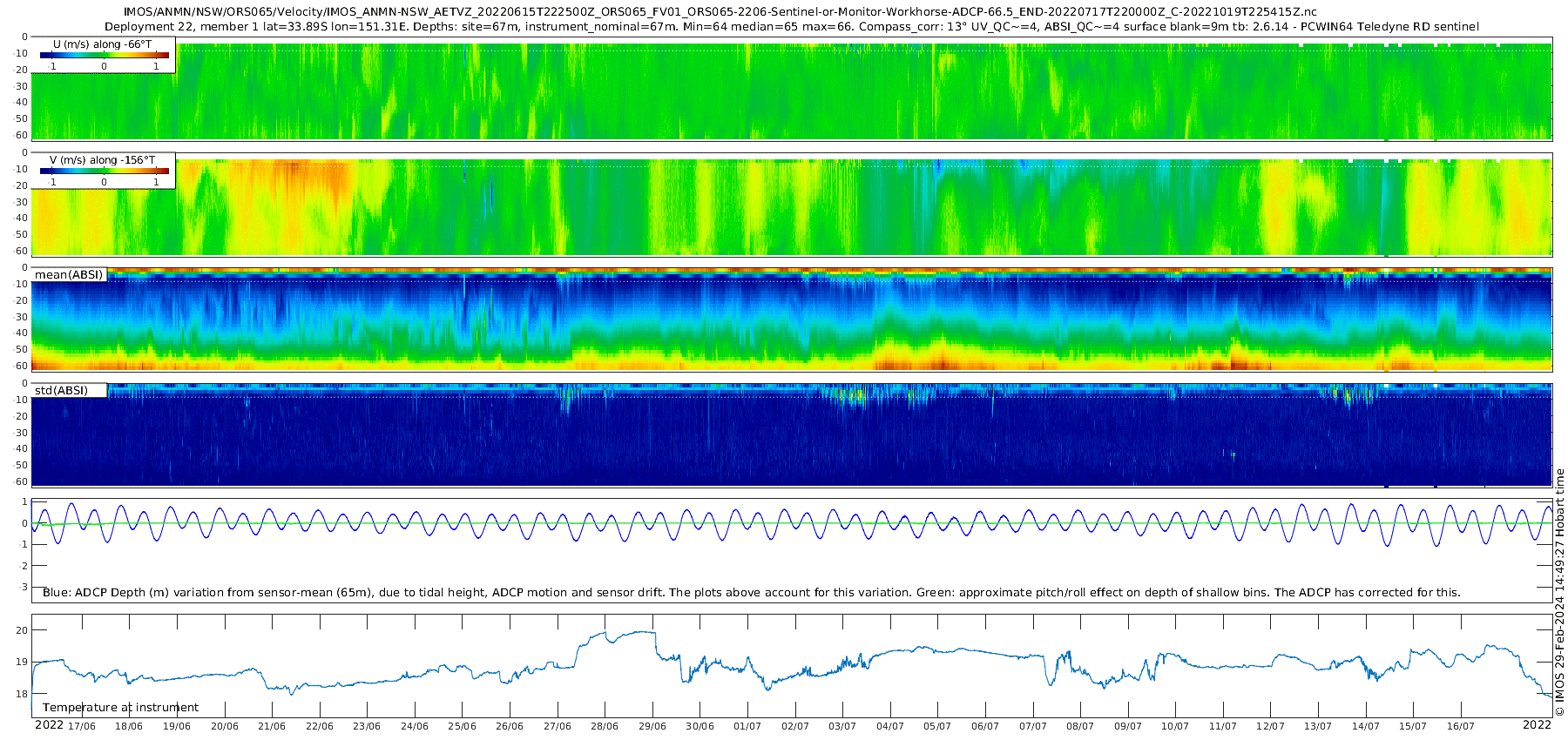Viewport: 1568px width, 740px height.
Task: Click the '04/07' date tick label
Action: tap(890, 726)
